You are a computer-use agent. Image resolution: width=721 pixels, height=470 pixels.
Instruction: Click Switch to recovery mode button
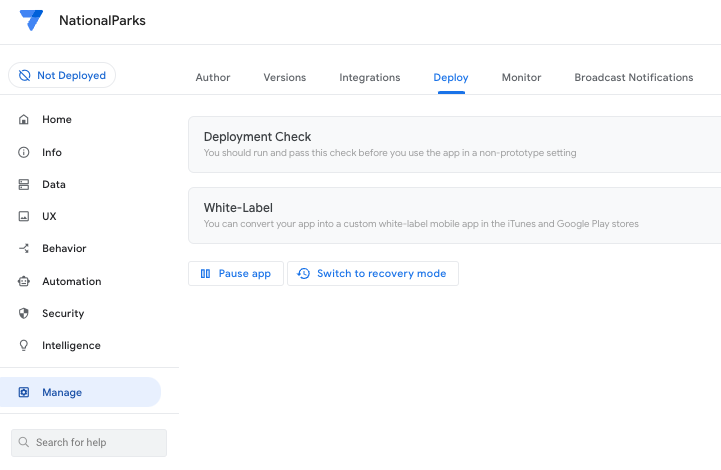373,274
